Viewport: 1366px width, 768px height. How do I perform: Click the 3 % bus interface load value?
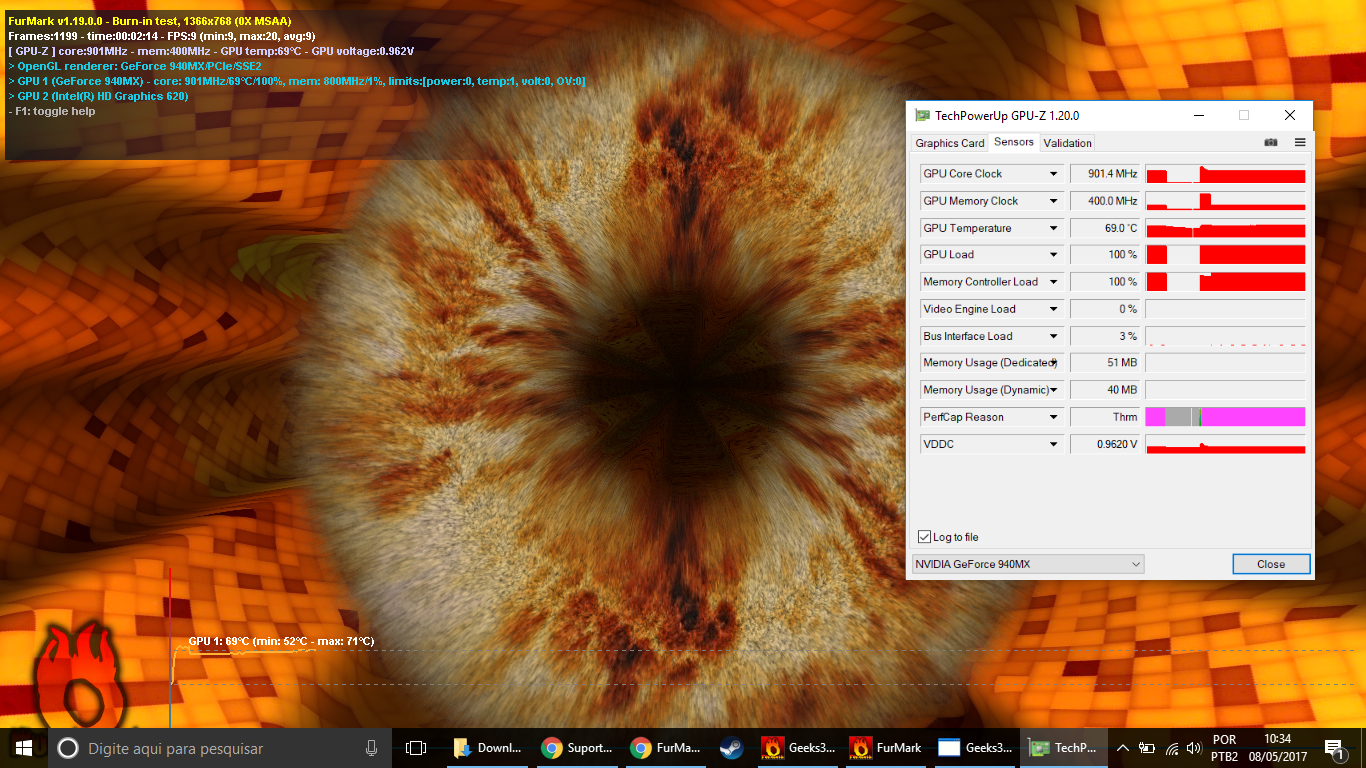[1105, 336]
